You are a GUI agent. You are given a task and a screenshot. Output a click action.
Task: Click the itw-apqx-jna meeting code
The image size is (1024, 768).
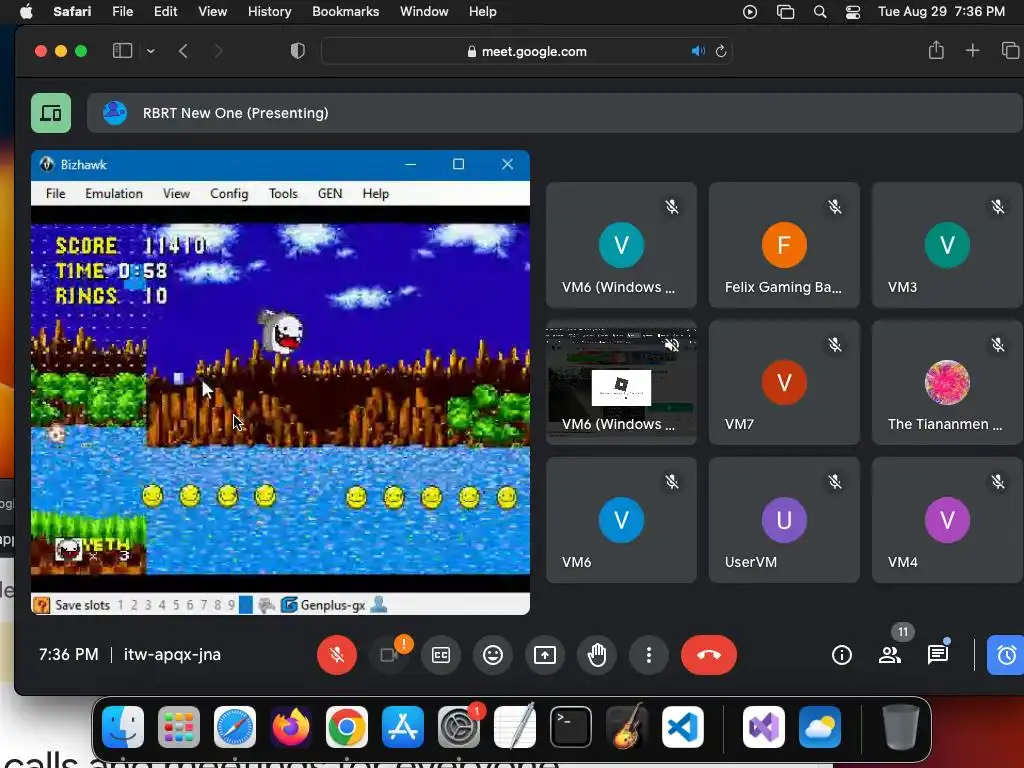pos(172,654)
